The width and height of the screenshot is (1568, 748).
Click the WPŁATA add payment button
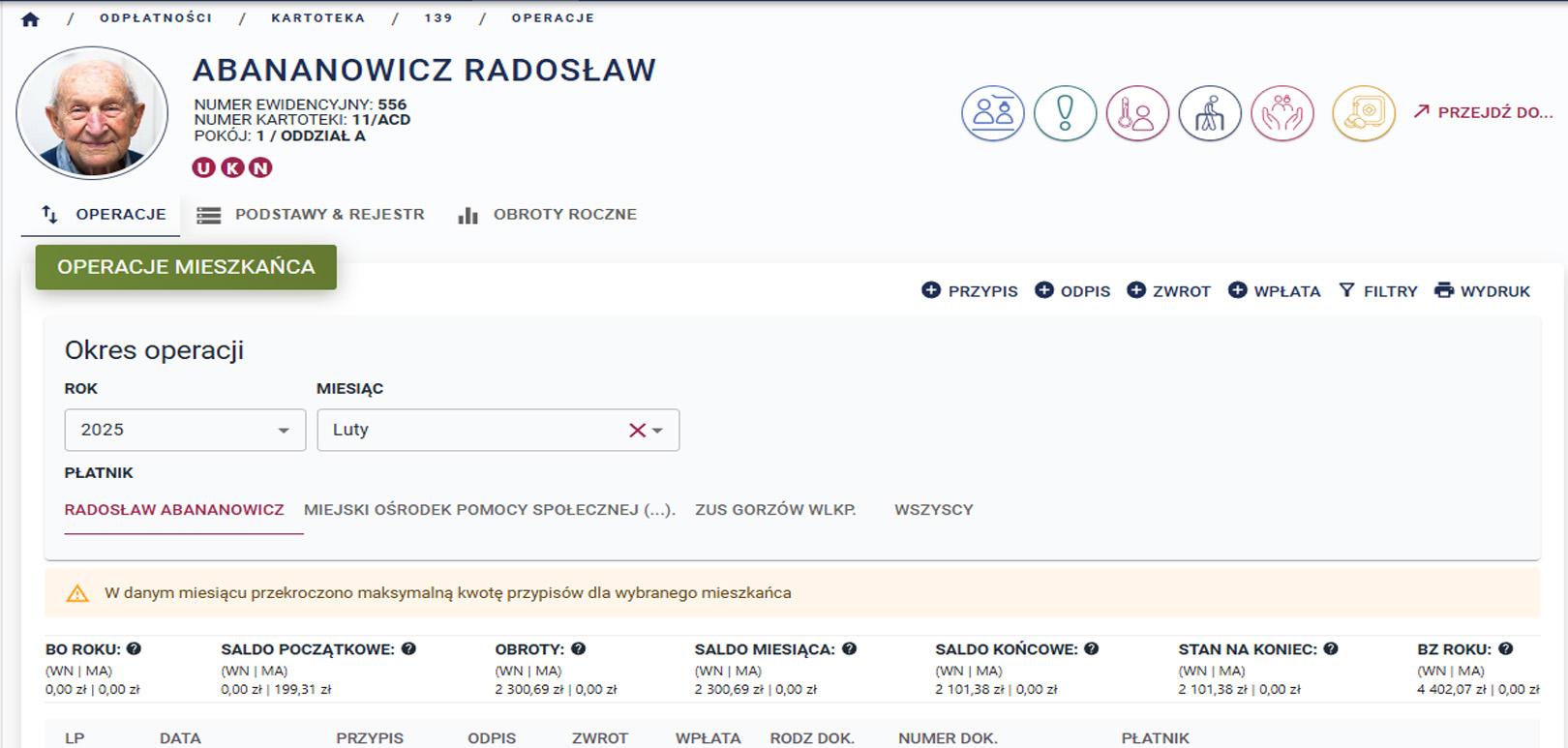point(1274,291)
